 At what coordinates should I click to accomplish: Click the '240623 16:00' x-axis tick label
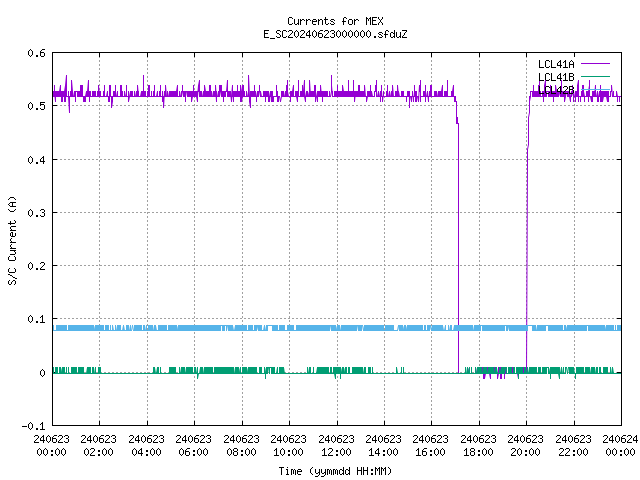430,445
